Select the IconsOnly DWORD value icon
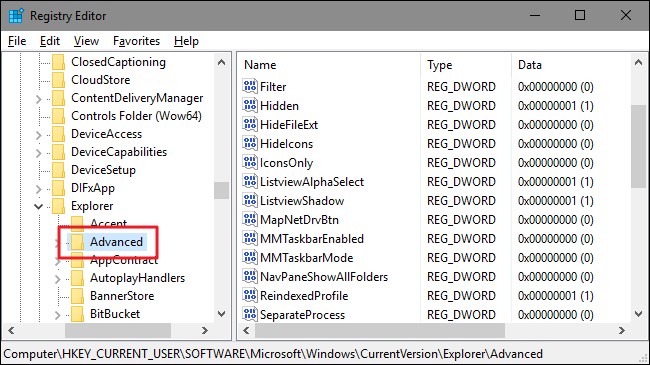This screenshot has height=365, width=650. pos(250,163)
